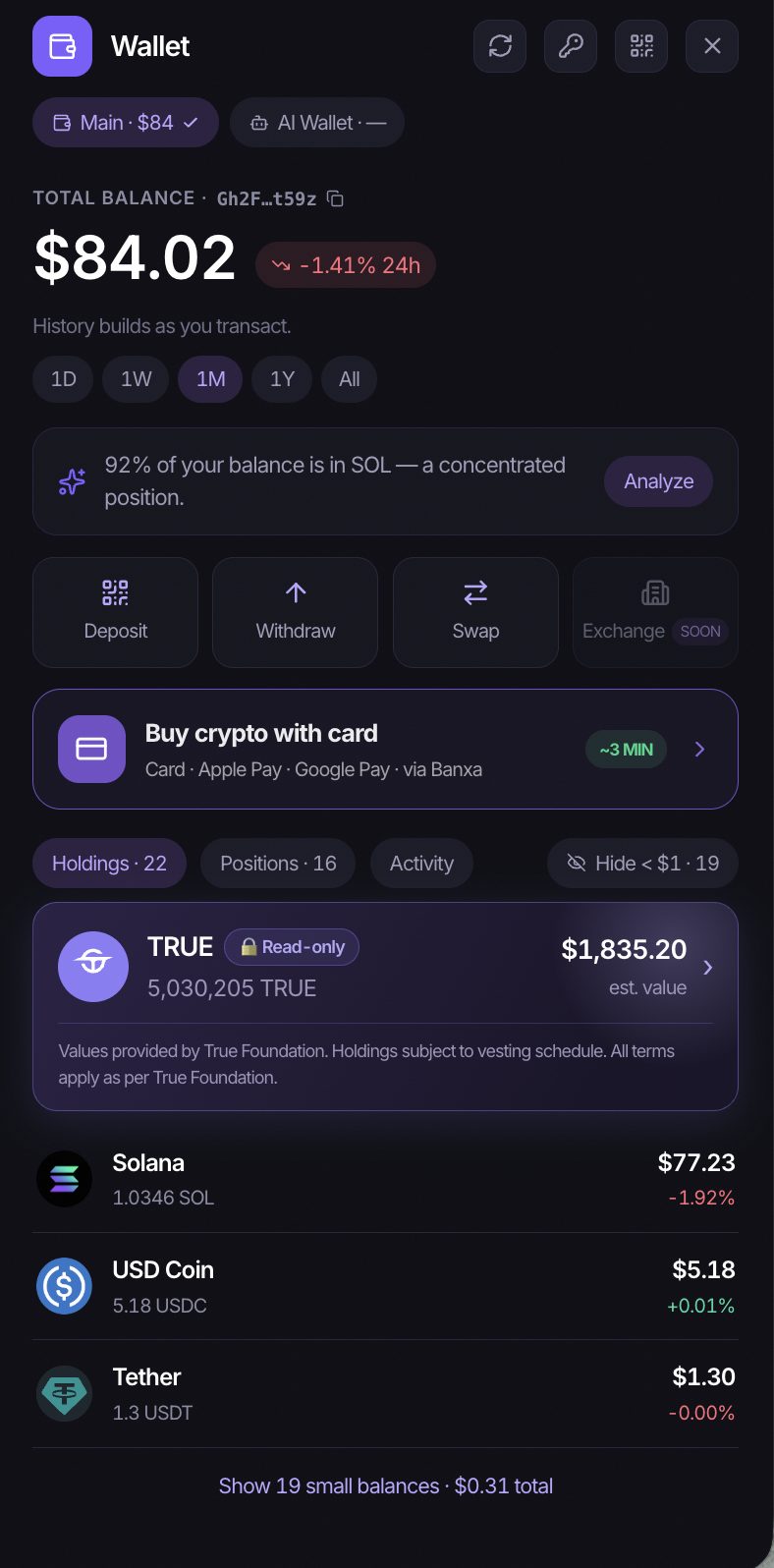Click the Deposit QR button
This screenshot has width=774, height=1568.
coord(116,612)
